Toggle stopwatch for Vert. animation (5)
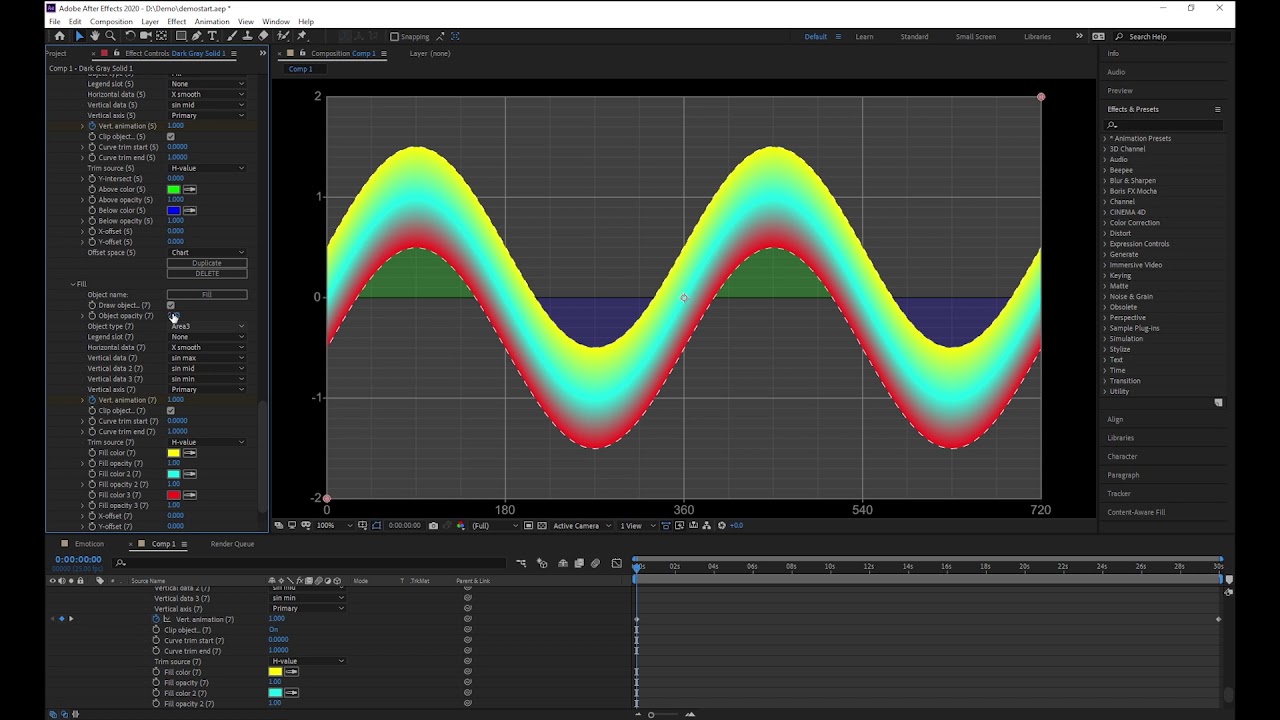This screenshot has height=720, width=1280. click(x=92, y=126)
